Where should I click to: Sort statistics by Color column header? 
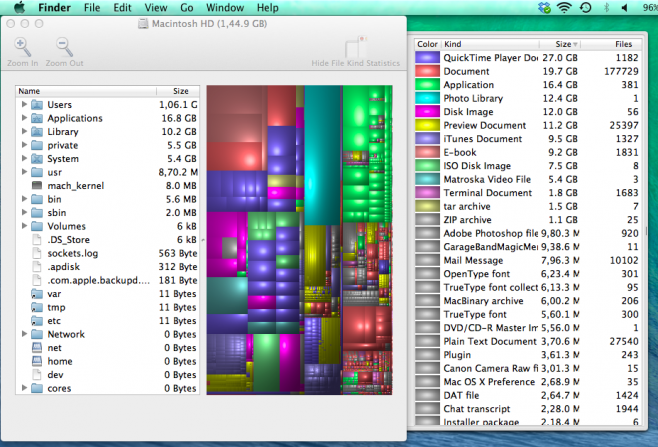pyautogui.click(x=427, y=44)
